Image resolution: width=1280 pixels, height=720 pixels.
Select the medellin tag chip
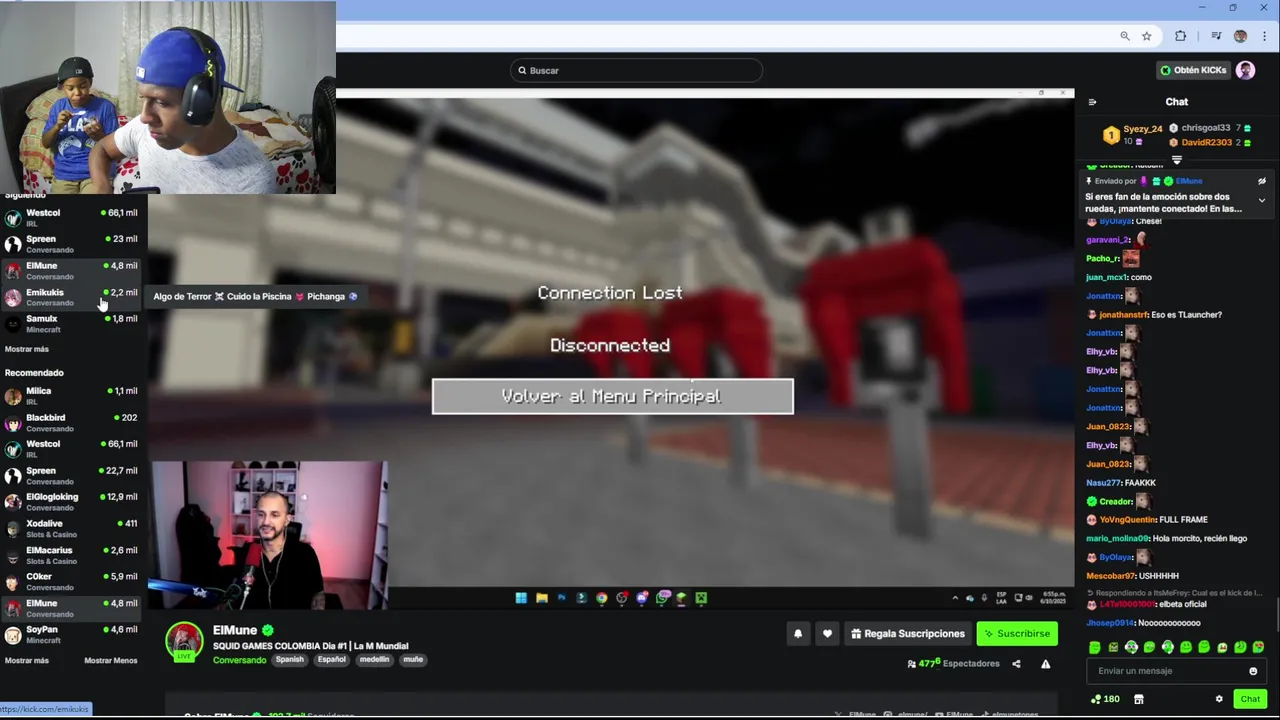(375, 660)
